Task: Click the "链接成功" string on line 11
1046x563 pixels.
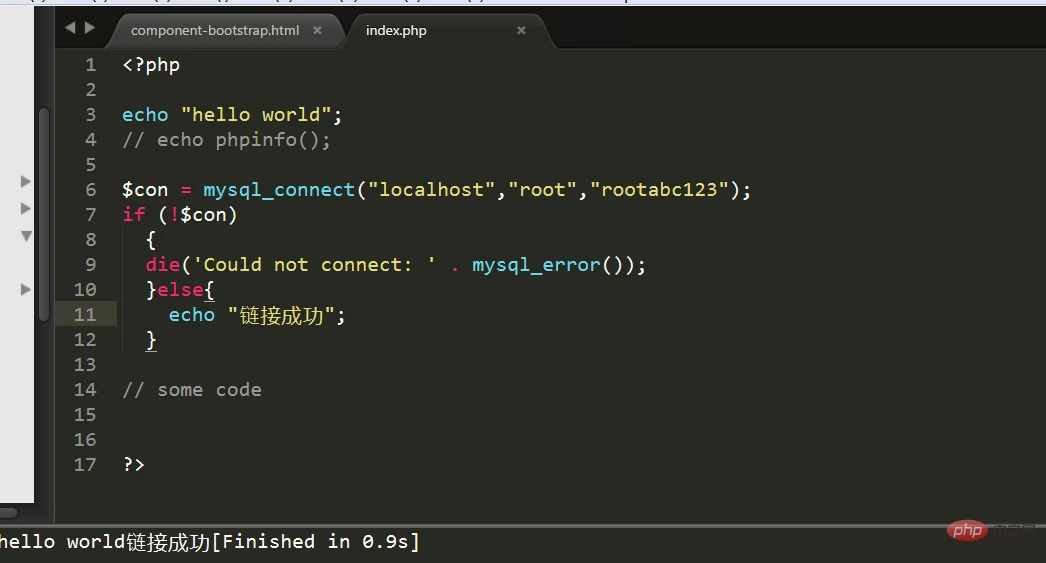Action: (x=281, y=316)
